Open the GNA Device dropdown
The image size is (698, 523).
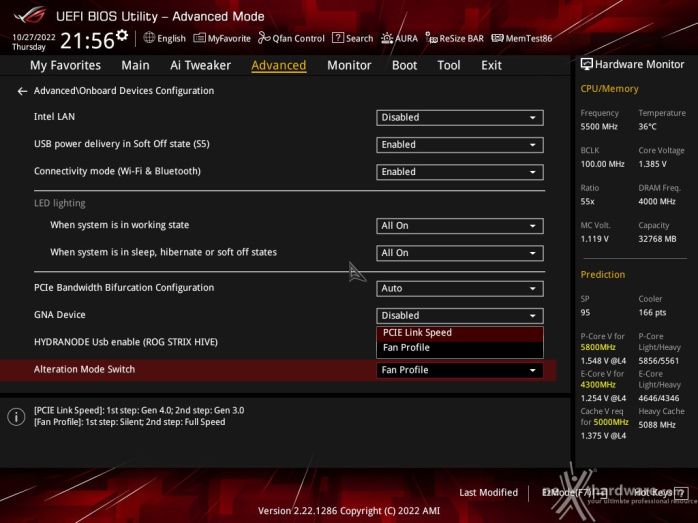[x=459, y=316]
